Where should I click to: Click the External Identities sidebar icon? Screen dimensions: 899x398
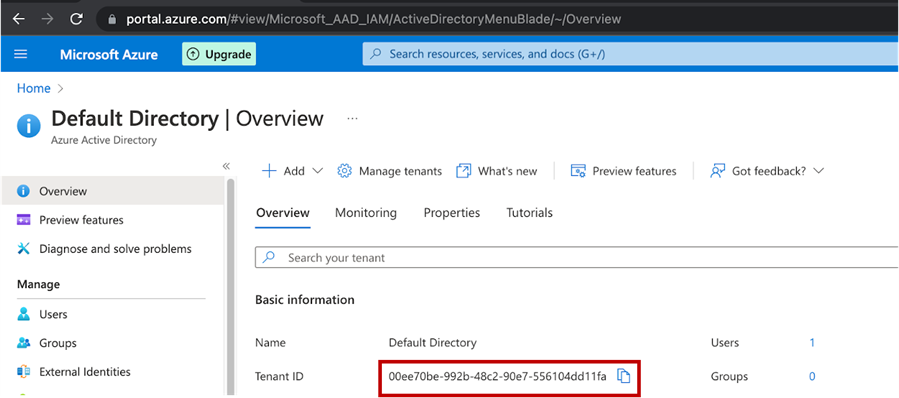[24, 372]
